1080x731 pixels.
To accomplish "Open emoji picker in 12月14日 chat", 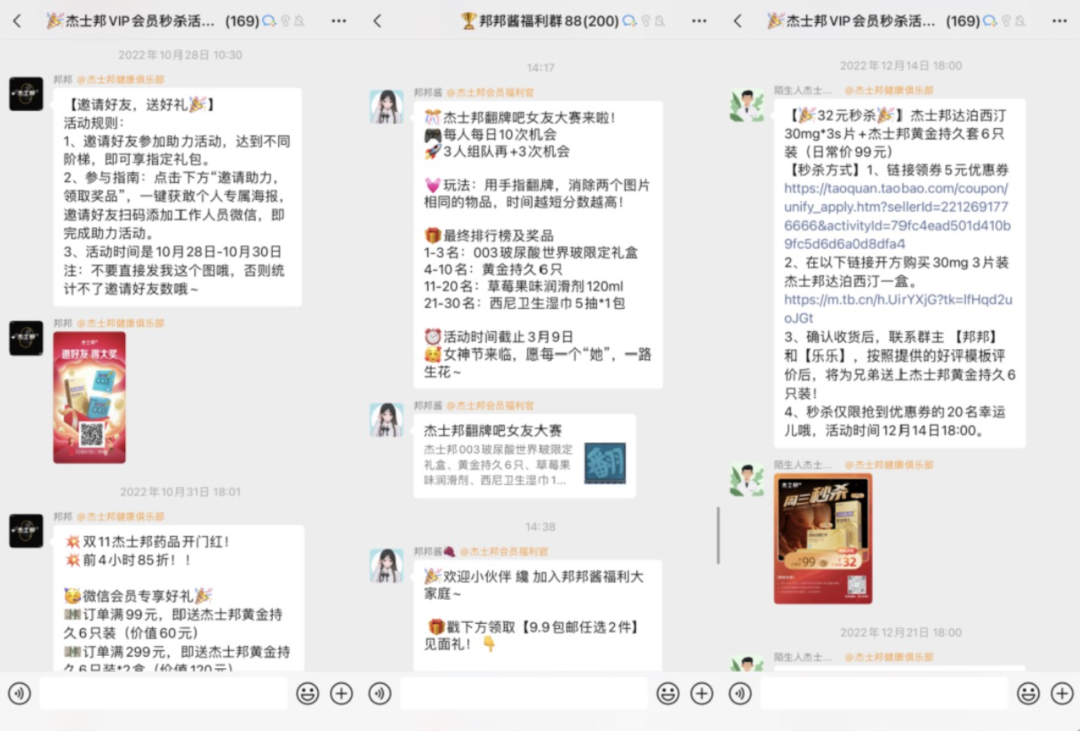I will point(1028,693).
